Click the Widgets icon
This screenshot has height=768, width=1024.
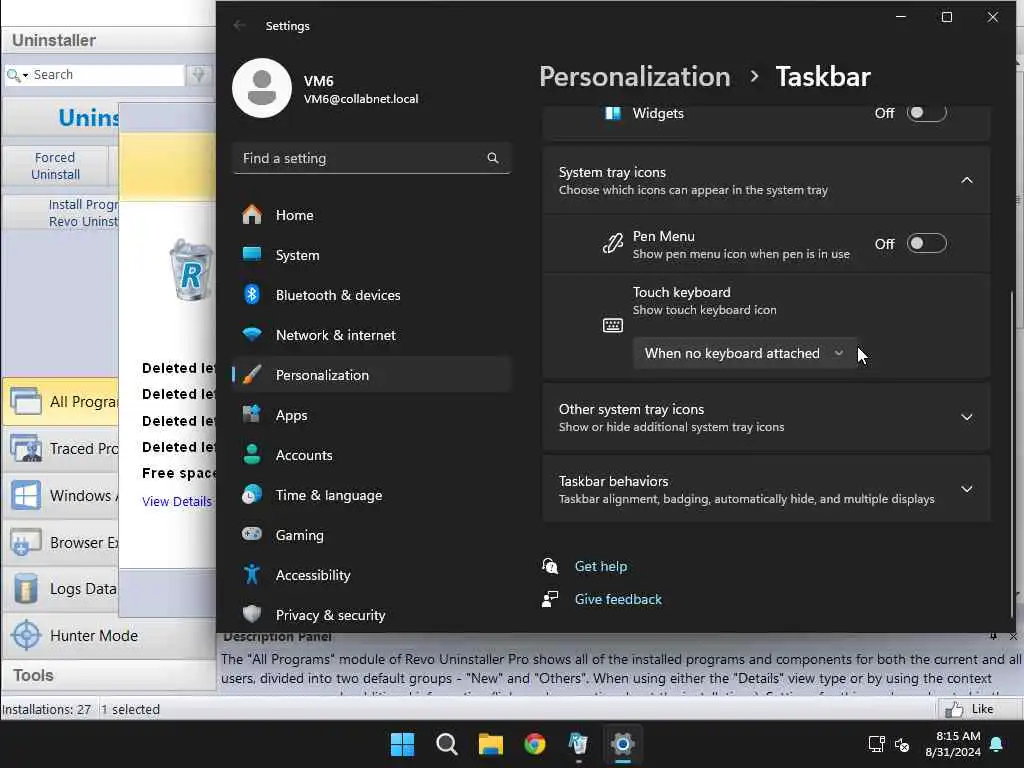613,113
